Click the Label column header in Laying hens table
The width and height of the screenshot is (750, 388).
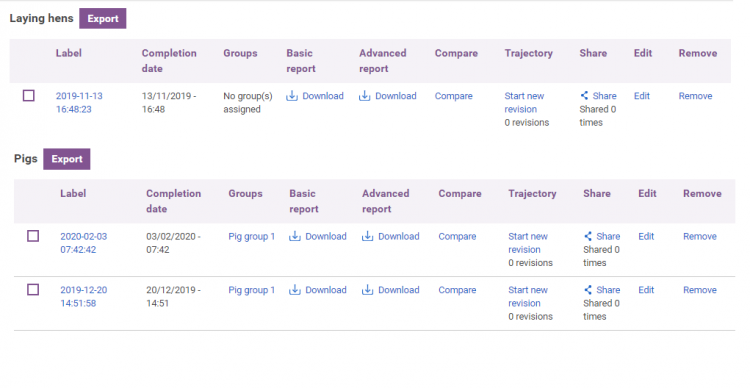[68, 53]
